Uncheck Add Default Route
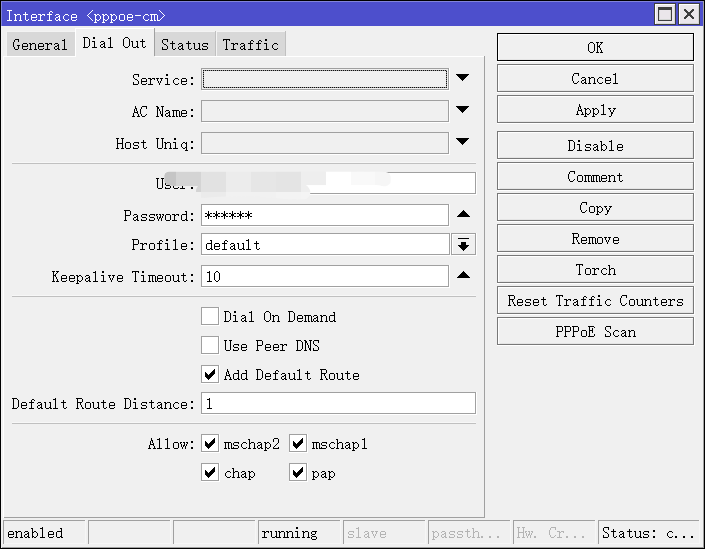Image resolution: width=705 pixels, height=549 pixels. 210,375
